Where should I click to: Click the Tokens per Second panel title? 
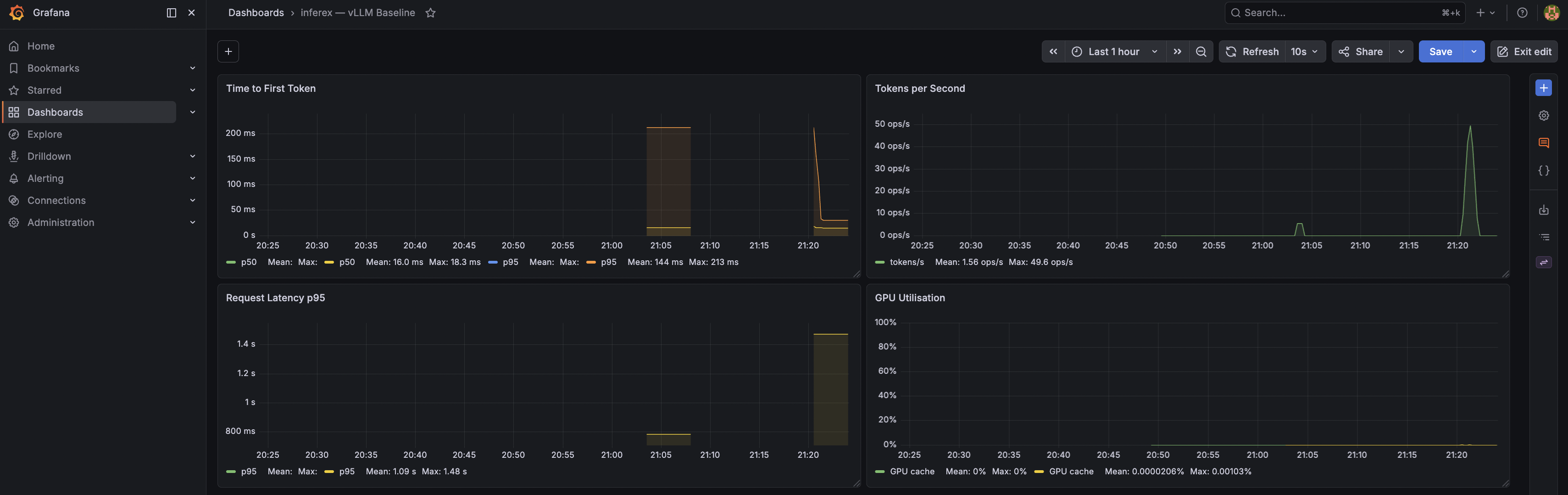coord(920,88)
